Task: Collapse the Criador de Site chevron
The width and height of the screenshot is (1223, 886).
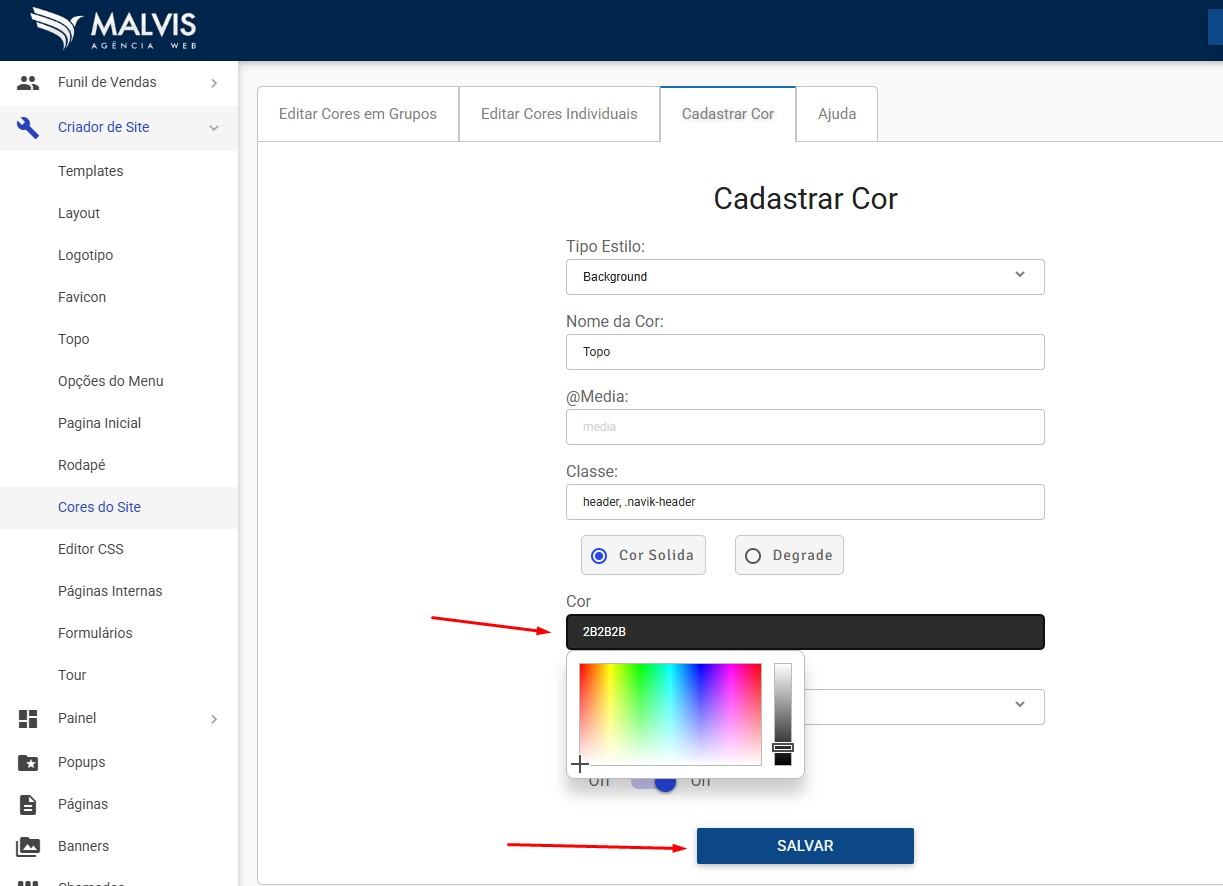Action: tap(214, 128)
